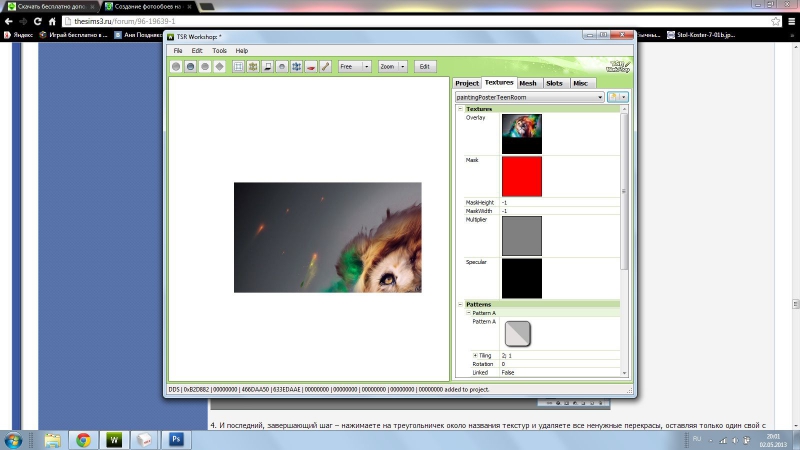Click the yellow wireframe mesh icon
Viewport: 800px width, 450px height.
coord(253,66)
